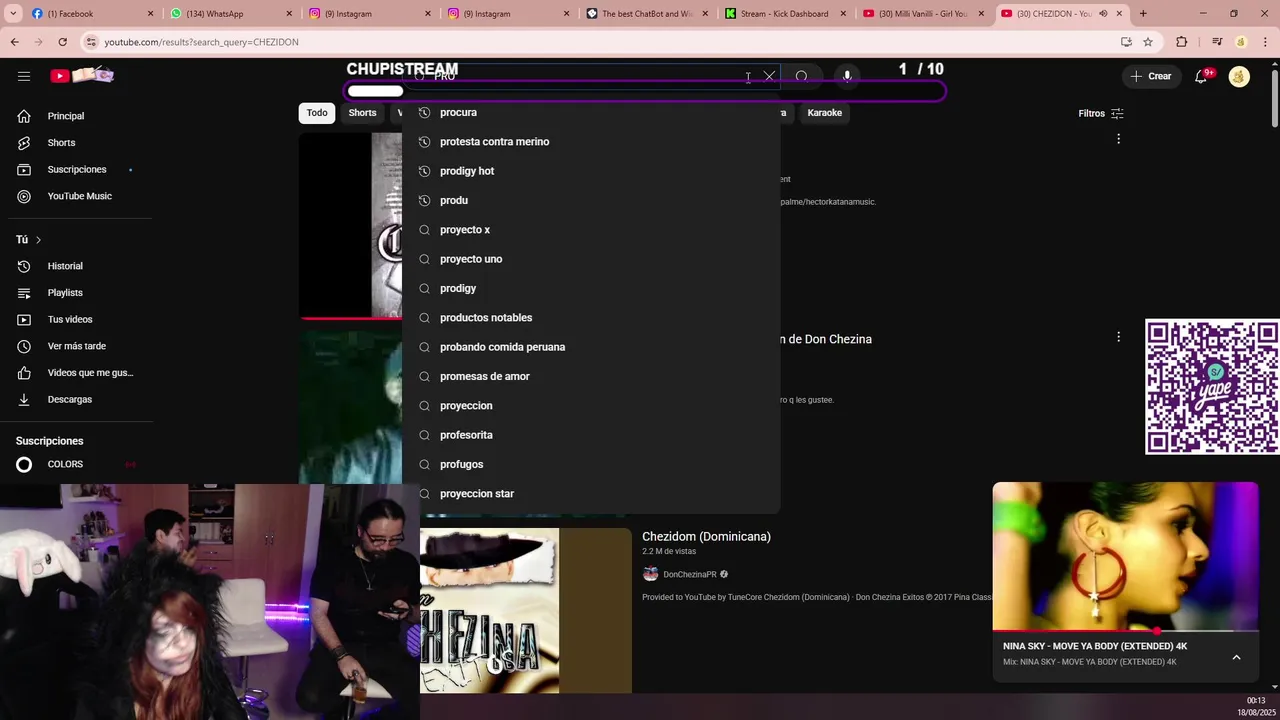Start voice search with the microphone
1280x720 pixels.
tap(847, 76)
